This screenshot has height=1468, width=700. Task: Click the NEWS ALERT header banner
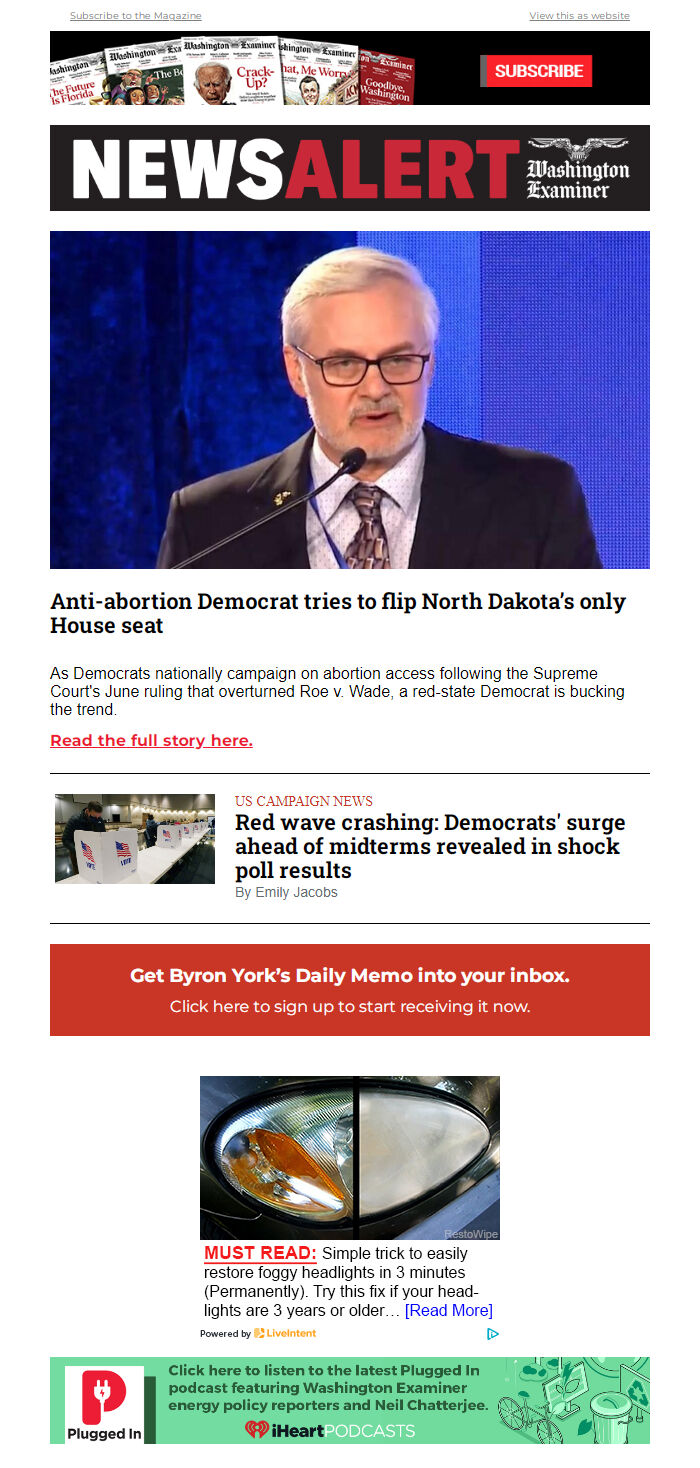[350, 168]
